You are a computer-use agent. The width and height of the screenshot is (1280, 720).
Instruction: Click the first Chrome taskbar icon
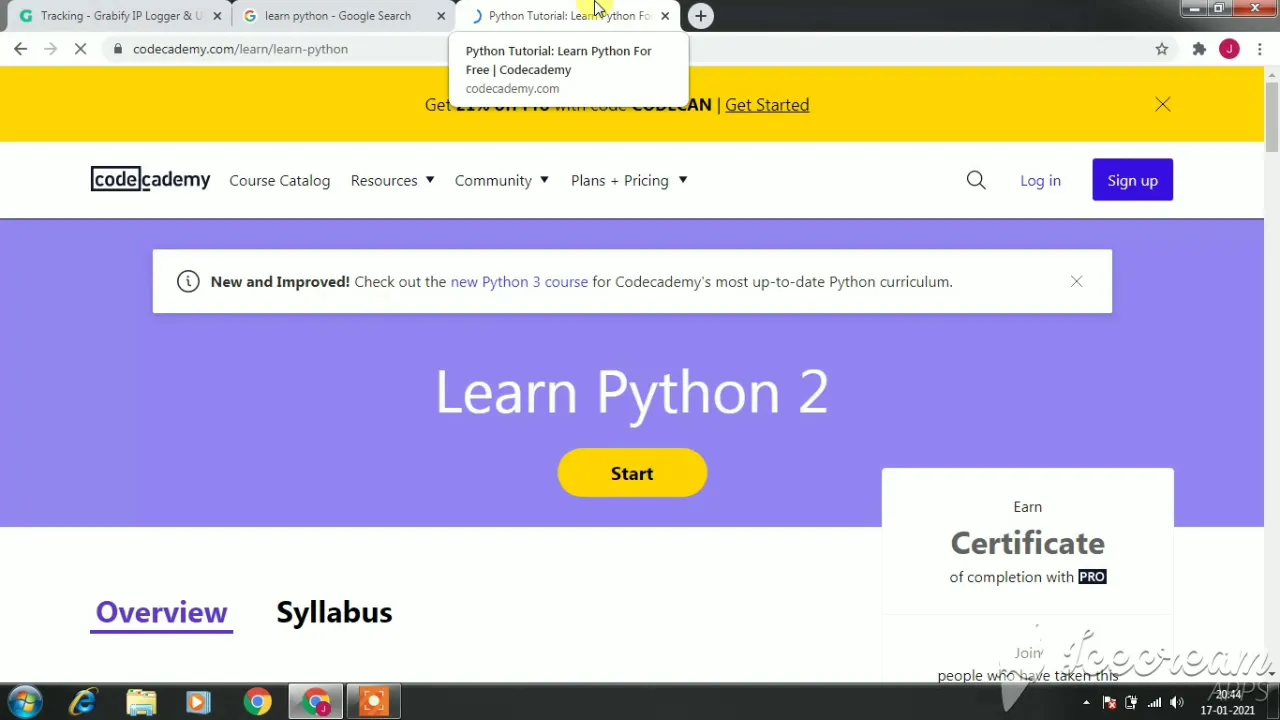click(257, 702)
